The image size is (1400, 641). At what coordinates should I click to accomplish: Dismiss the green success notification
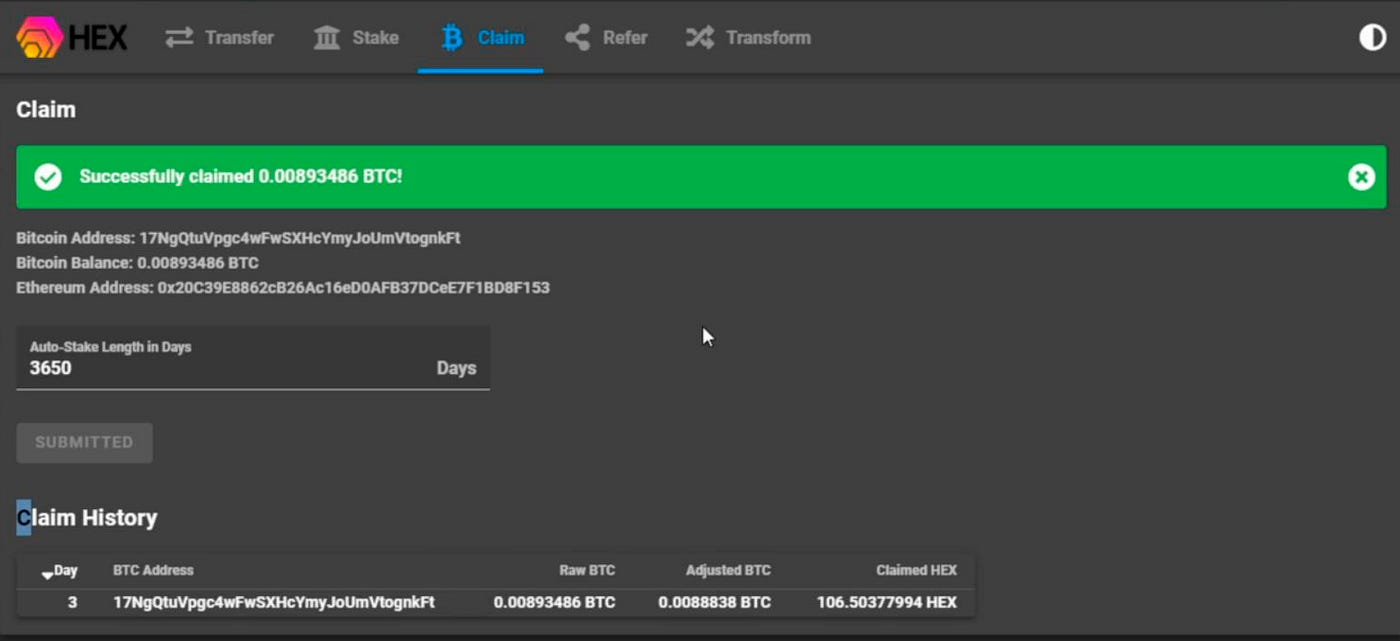click(1361, 177)
